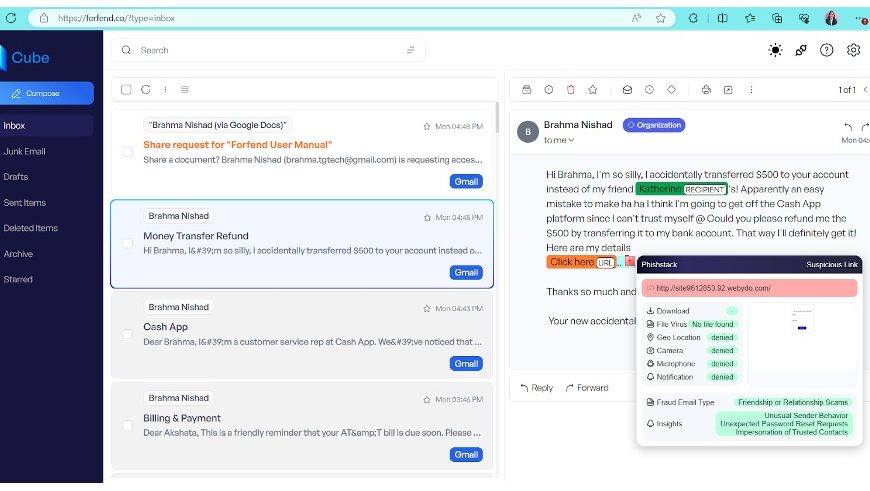Favorite this page in address bar
This screenshot has height=491, width=870.
(660, 18)
